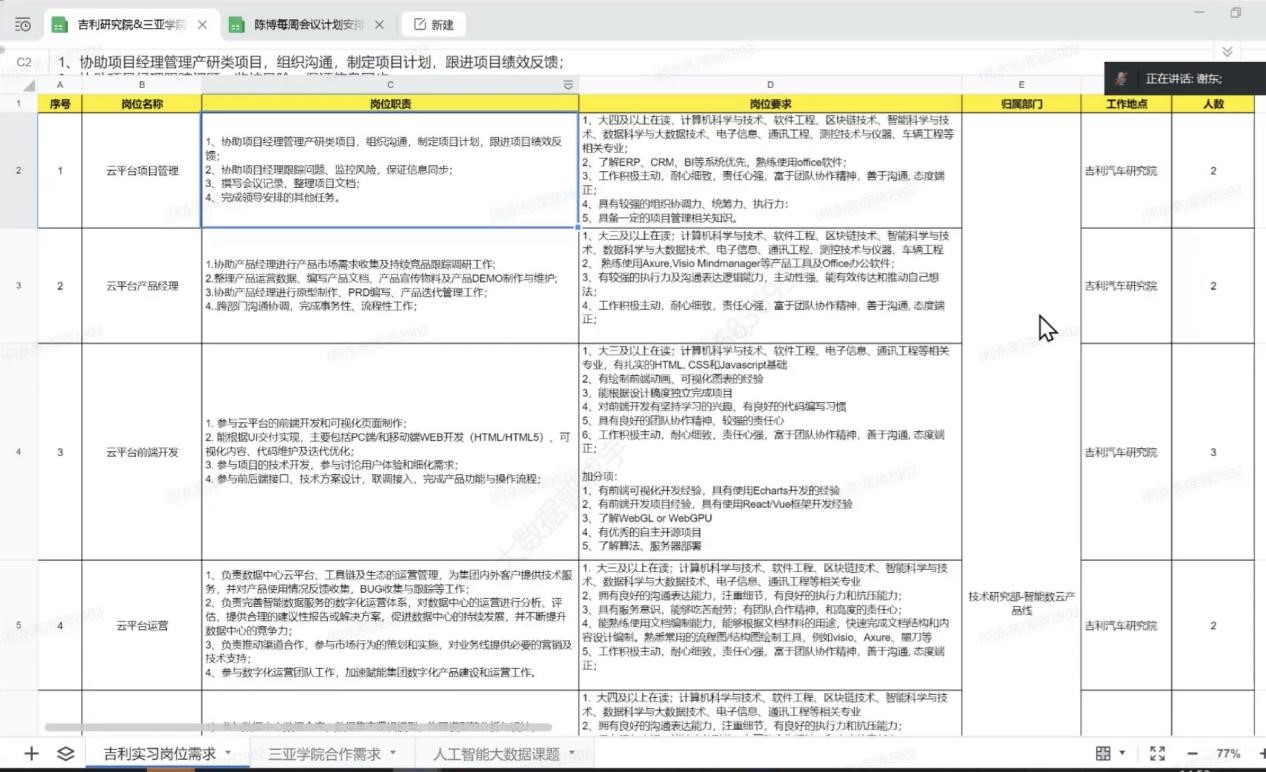Click 吉利汽车研究院 in the 云平台前端开发 row
The image size is (1266, 772).
coord(1126,452)
